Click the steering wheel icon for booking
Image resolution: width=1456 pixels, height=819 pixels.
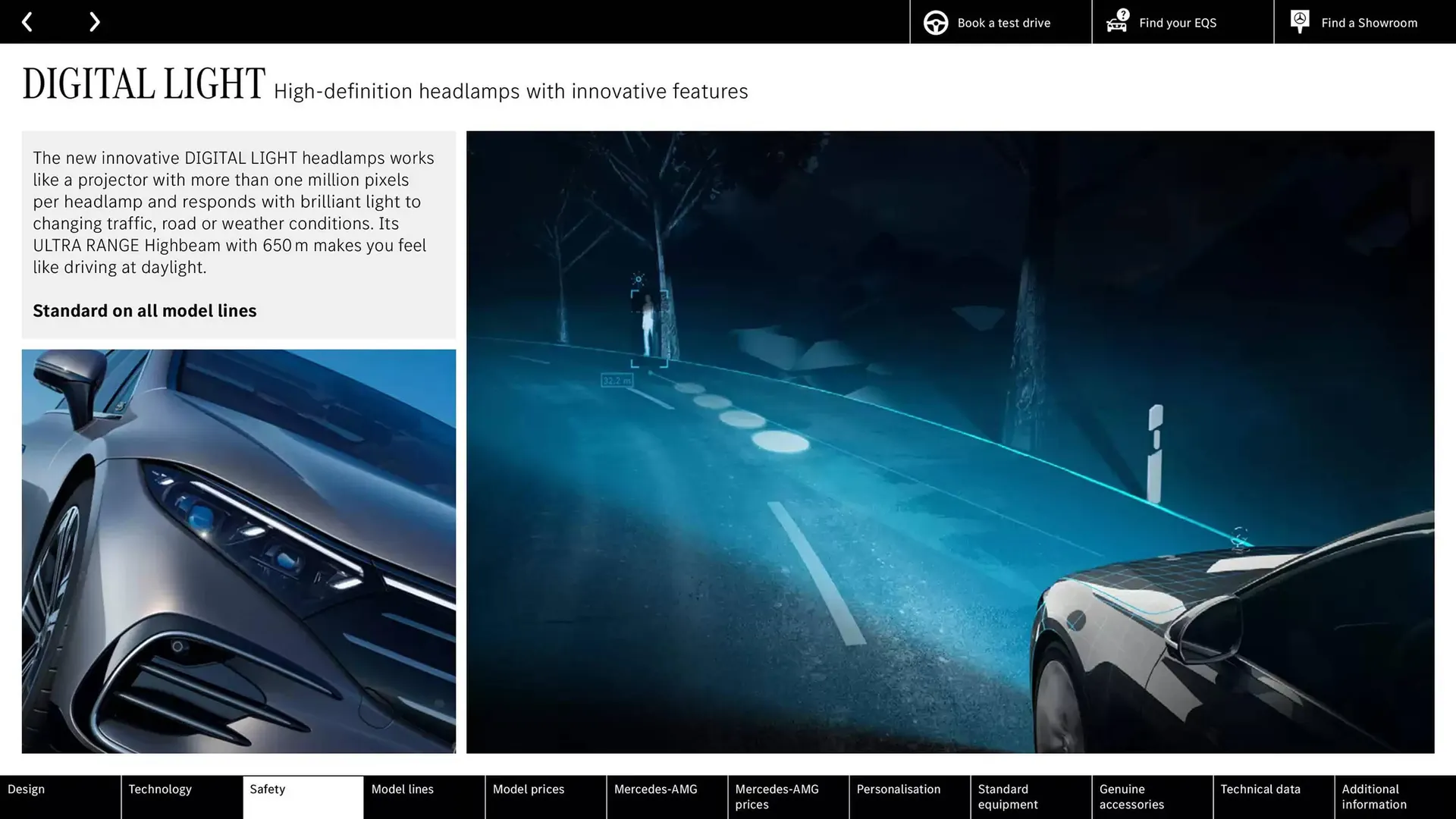[935, 22]
